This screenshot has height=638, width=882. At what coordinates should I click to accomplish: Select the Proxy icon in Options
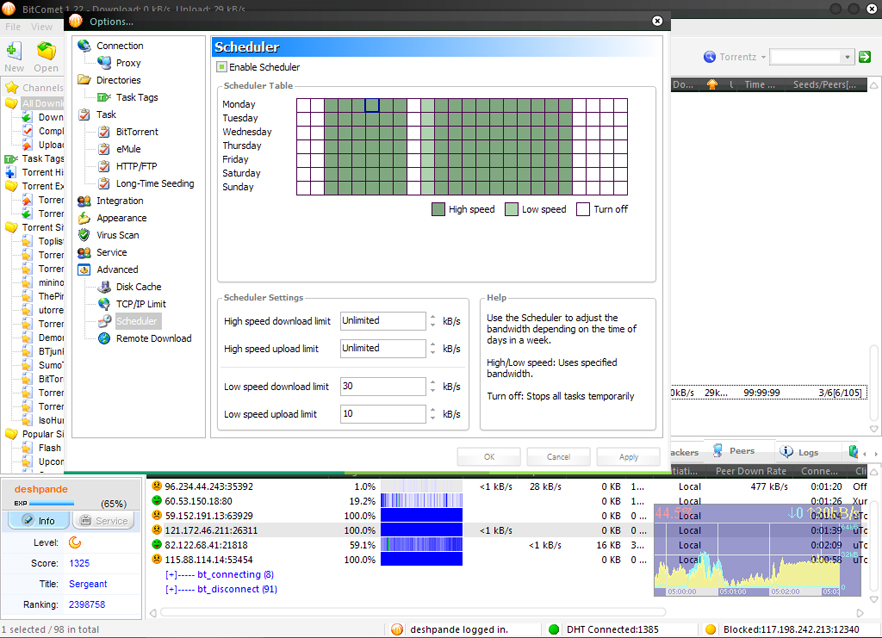coord(104,62)
